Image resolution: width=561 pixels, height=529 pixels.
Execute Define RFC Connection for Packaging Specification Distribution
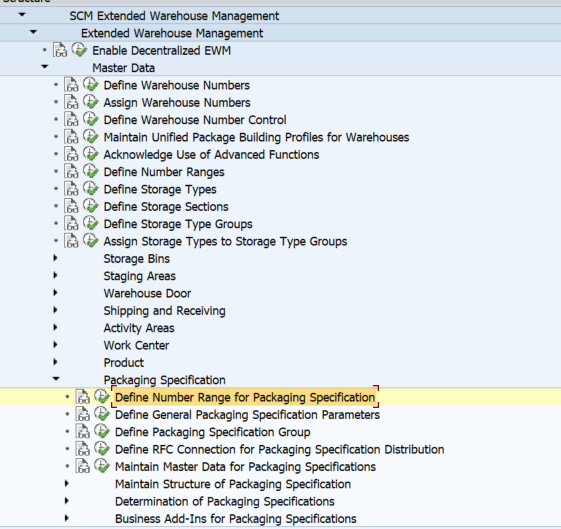102,449
